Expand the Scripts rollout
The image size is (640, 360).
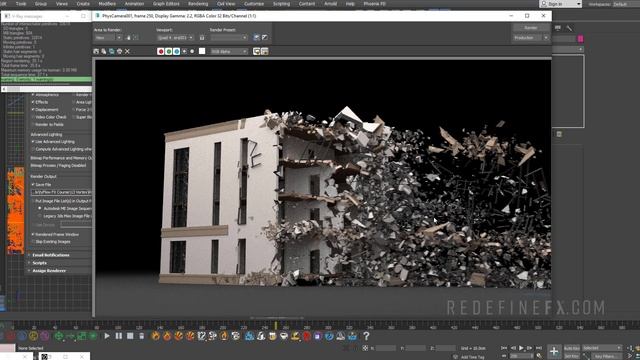40,263
